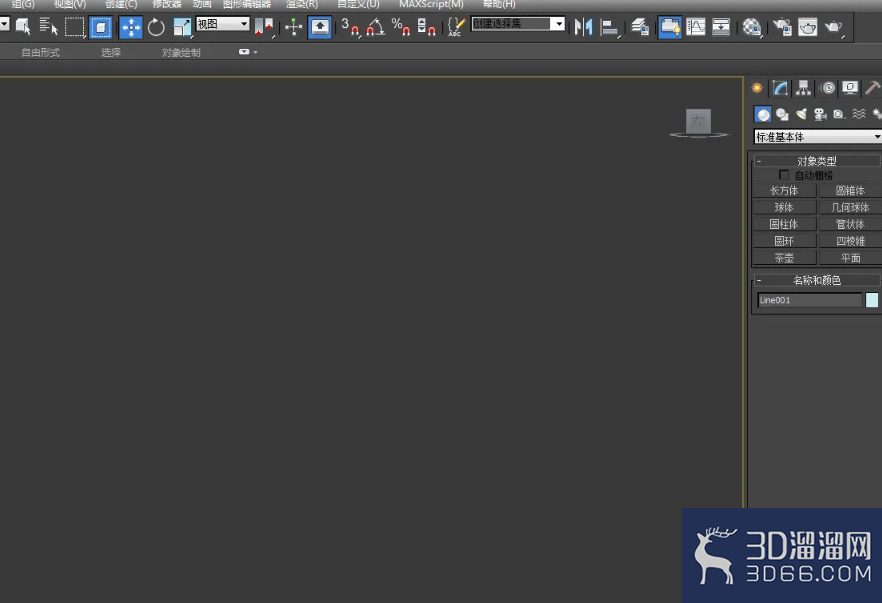Open the 创建(C) menu
The image size is (882, 603).
coord(121,4)
